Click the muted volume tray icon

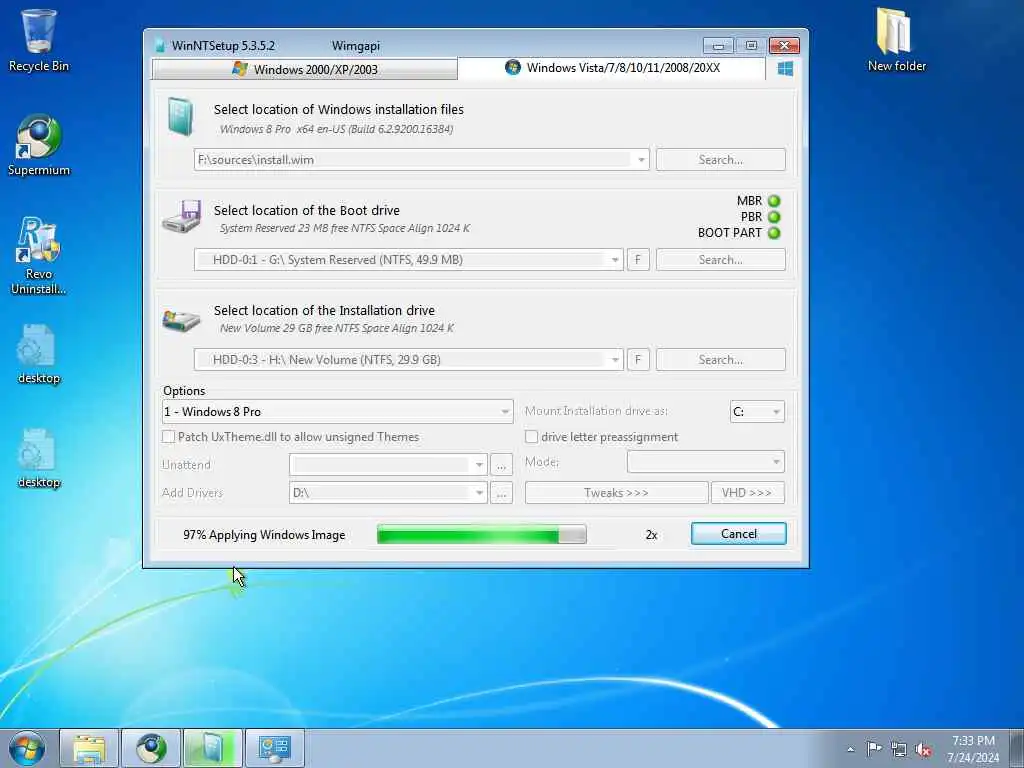[x=923, y=749]
